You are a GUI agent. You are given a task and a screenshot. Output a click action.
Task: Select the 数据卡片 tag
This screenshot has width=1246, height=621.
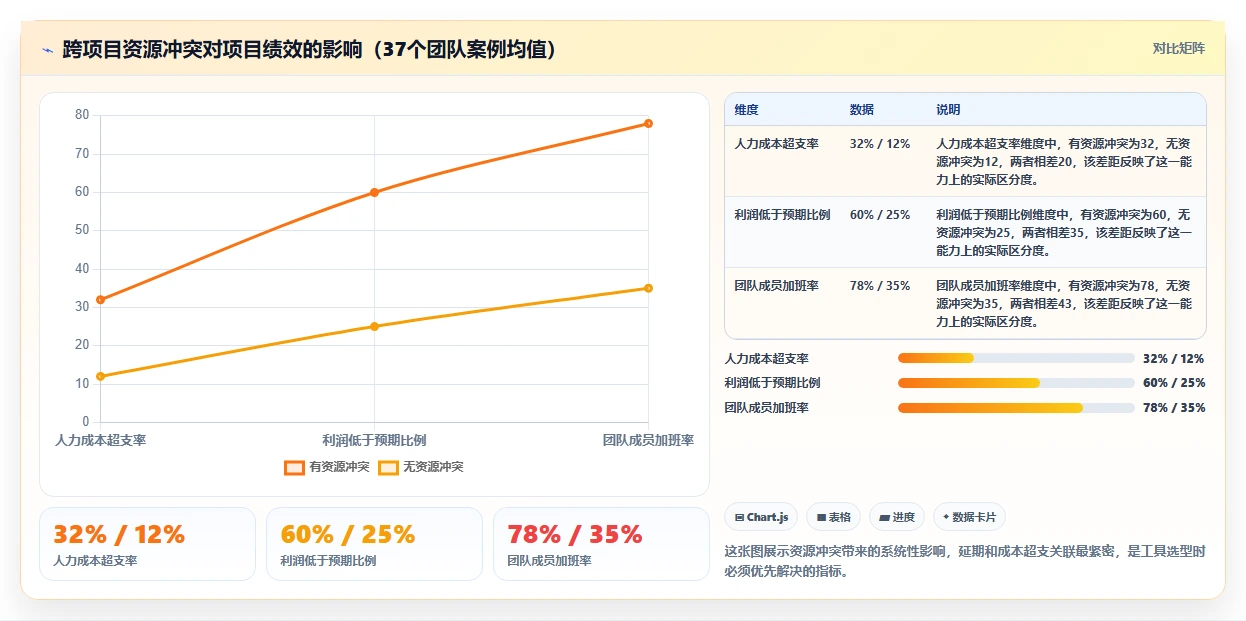(969, 517)
